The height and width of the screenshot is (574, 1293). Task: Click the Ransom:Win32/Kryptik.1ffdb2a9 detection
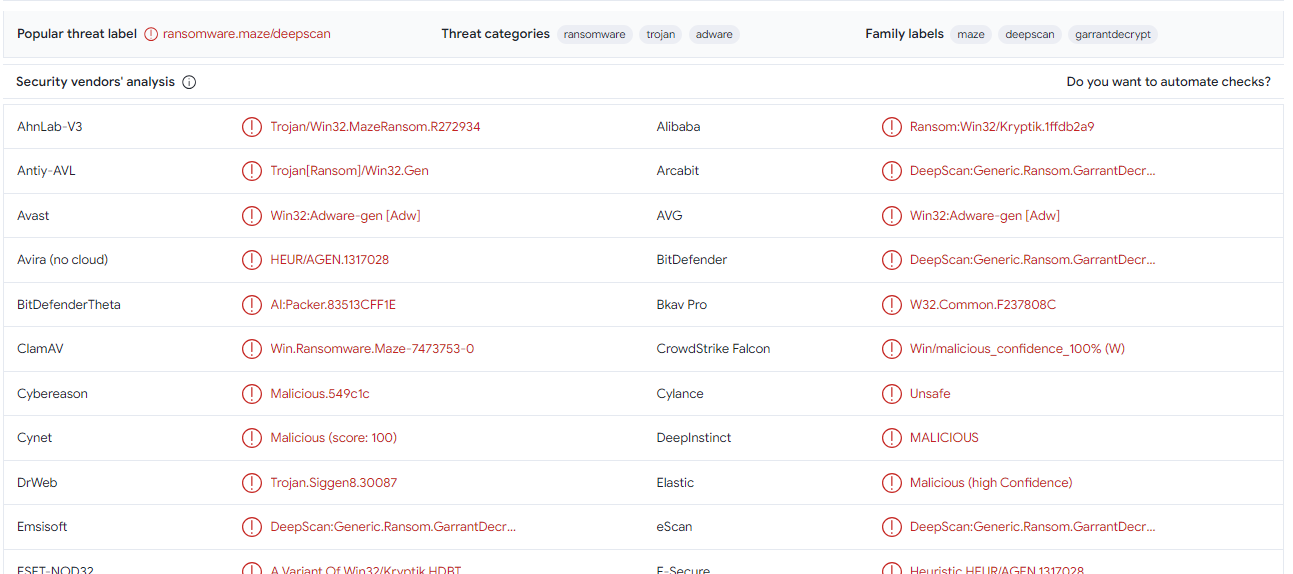pyautogui.click(x=1002, y=127)
